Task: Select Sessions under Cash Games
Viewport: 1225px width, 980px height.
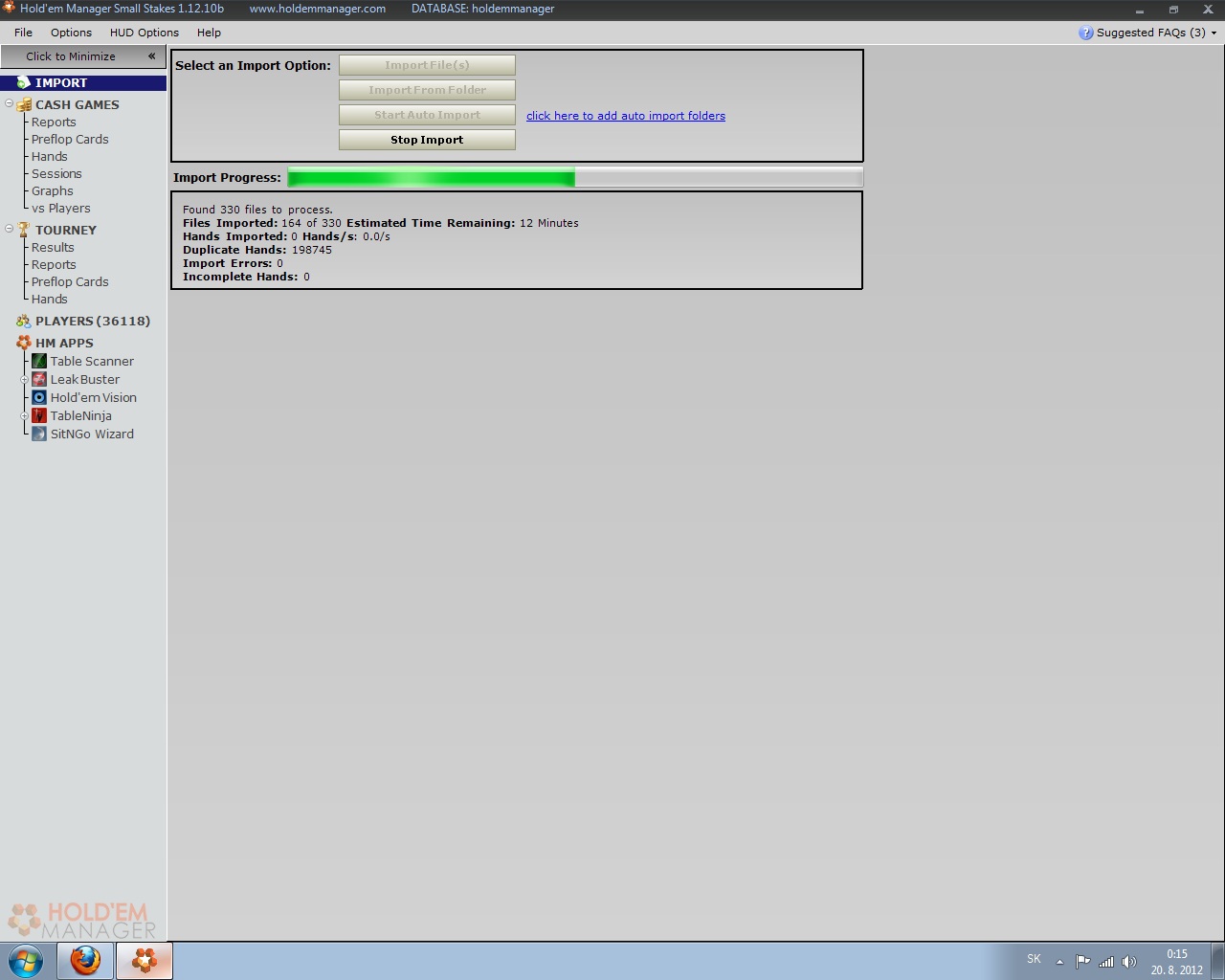Action: [56, 173]
